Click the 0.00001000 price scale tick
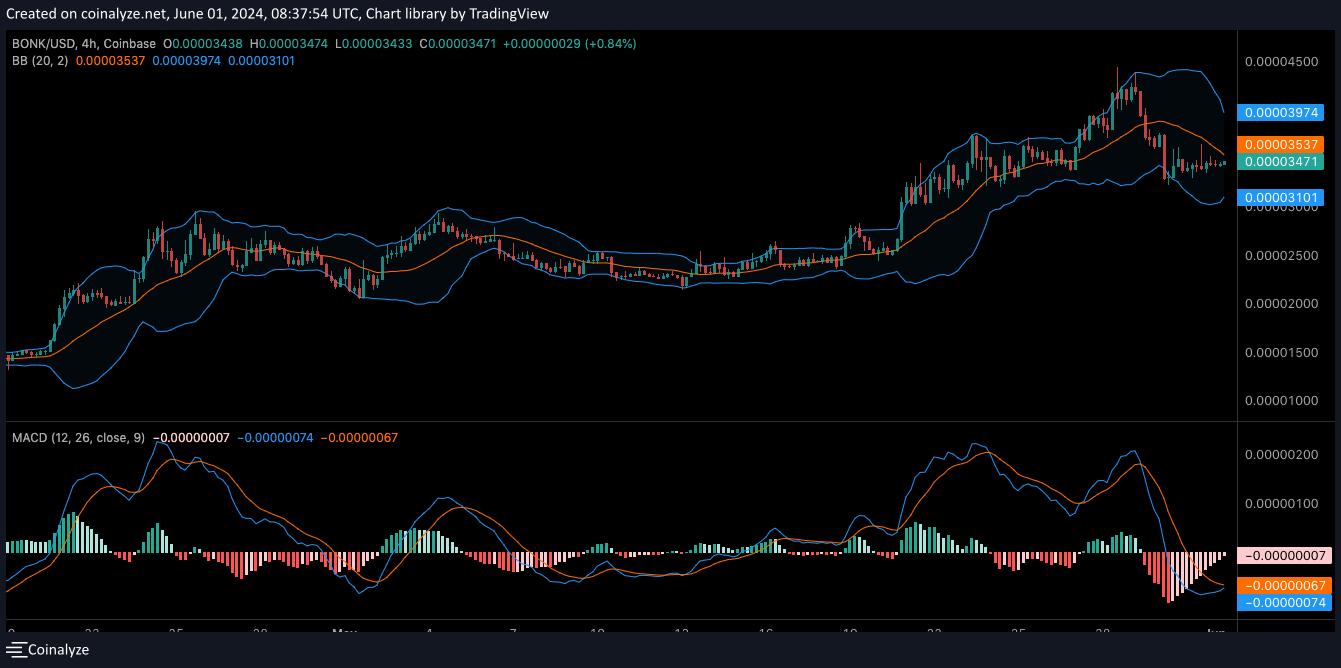1341x668 pixels. tap(1279, 402)
